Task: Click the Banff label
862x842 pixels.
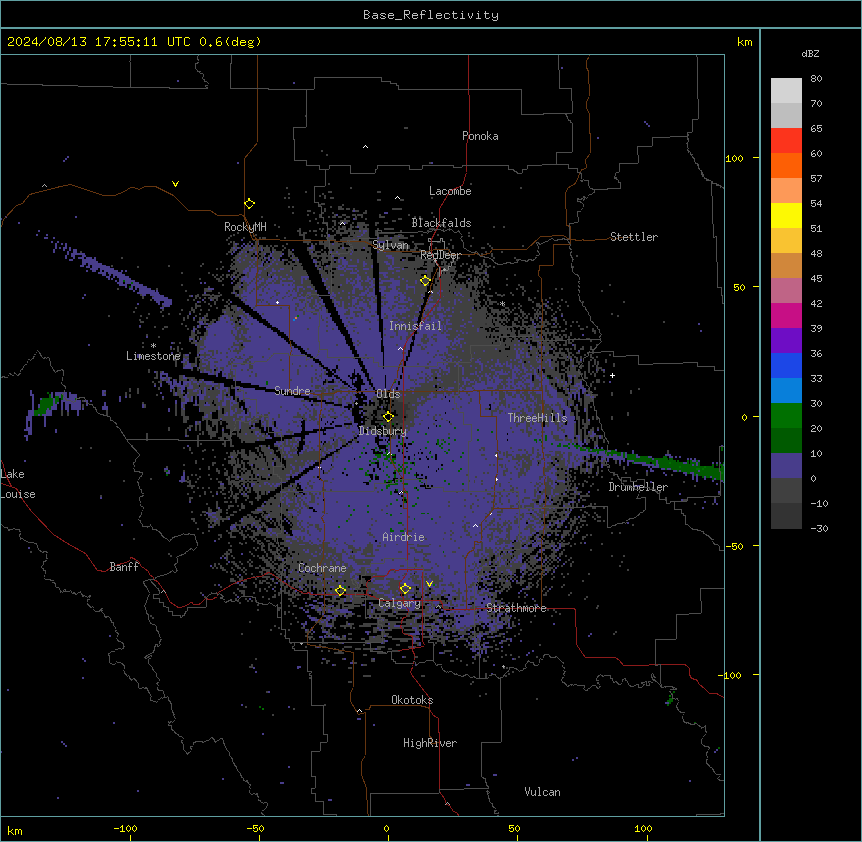Action: click(124, 567)
